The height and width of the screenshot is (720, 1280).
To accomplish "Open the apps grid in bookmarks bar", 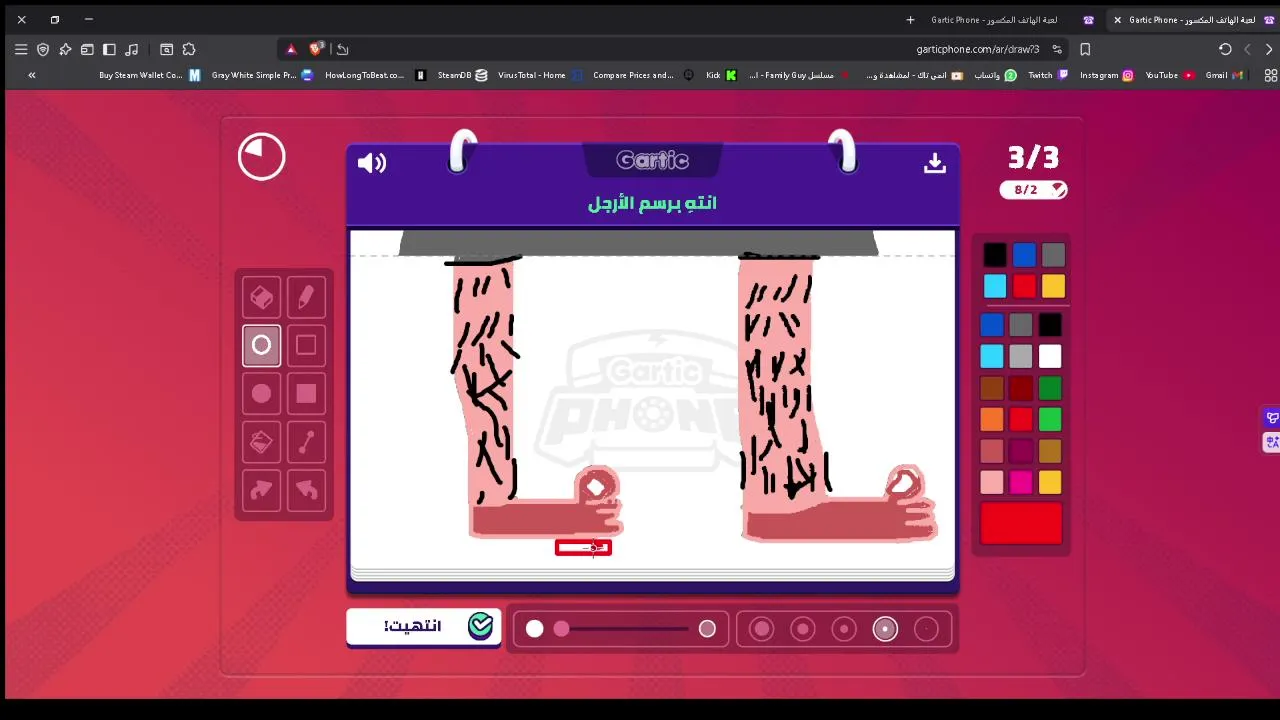I will tap(1271, 75).
